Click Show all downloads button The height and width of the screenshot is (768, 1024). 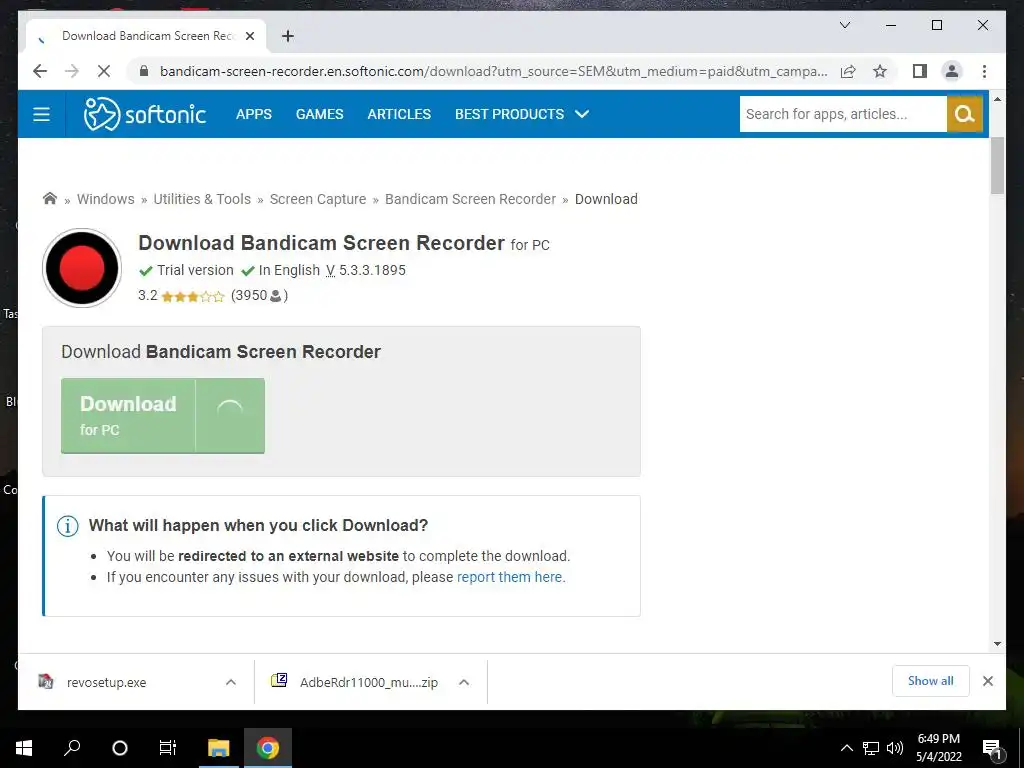[x=931, y=681]
